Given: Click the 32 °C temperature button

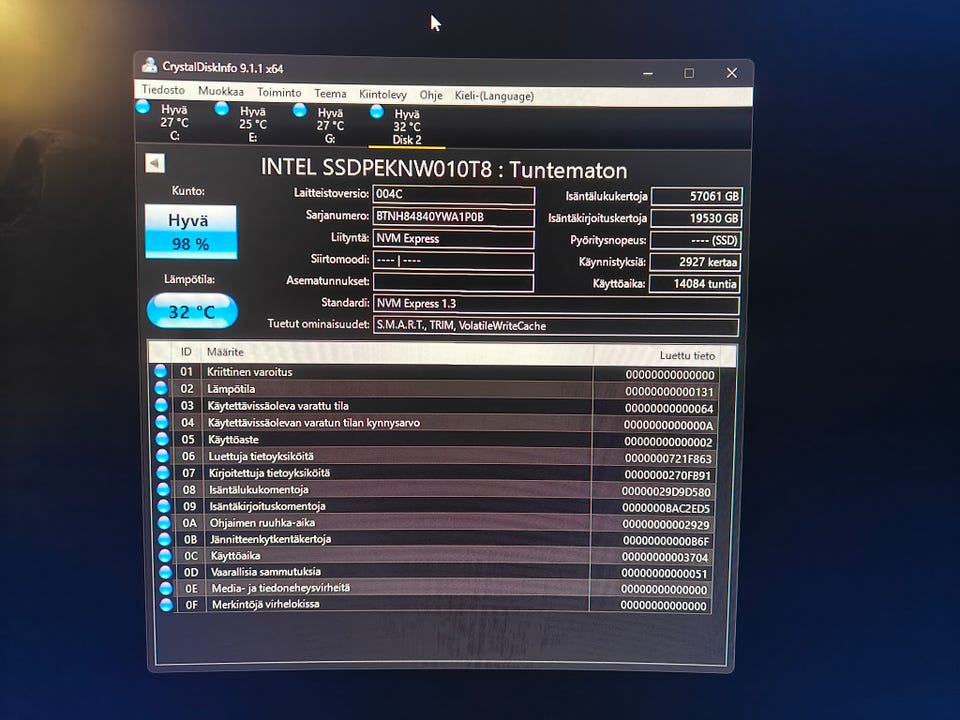Looking at the screenshot, I should (192, 311).
